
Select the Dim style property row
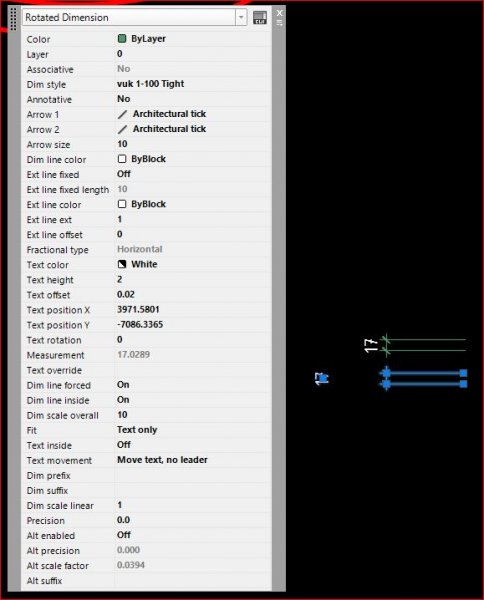[x=147, y=84]
